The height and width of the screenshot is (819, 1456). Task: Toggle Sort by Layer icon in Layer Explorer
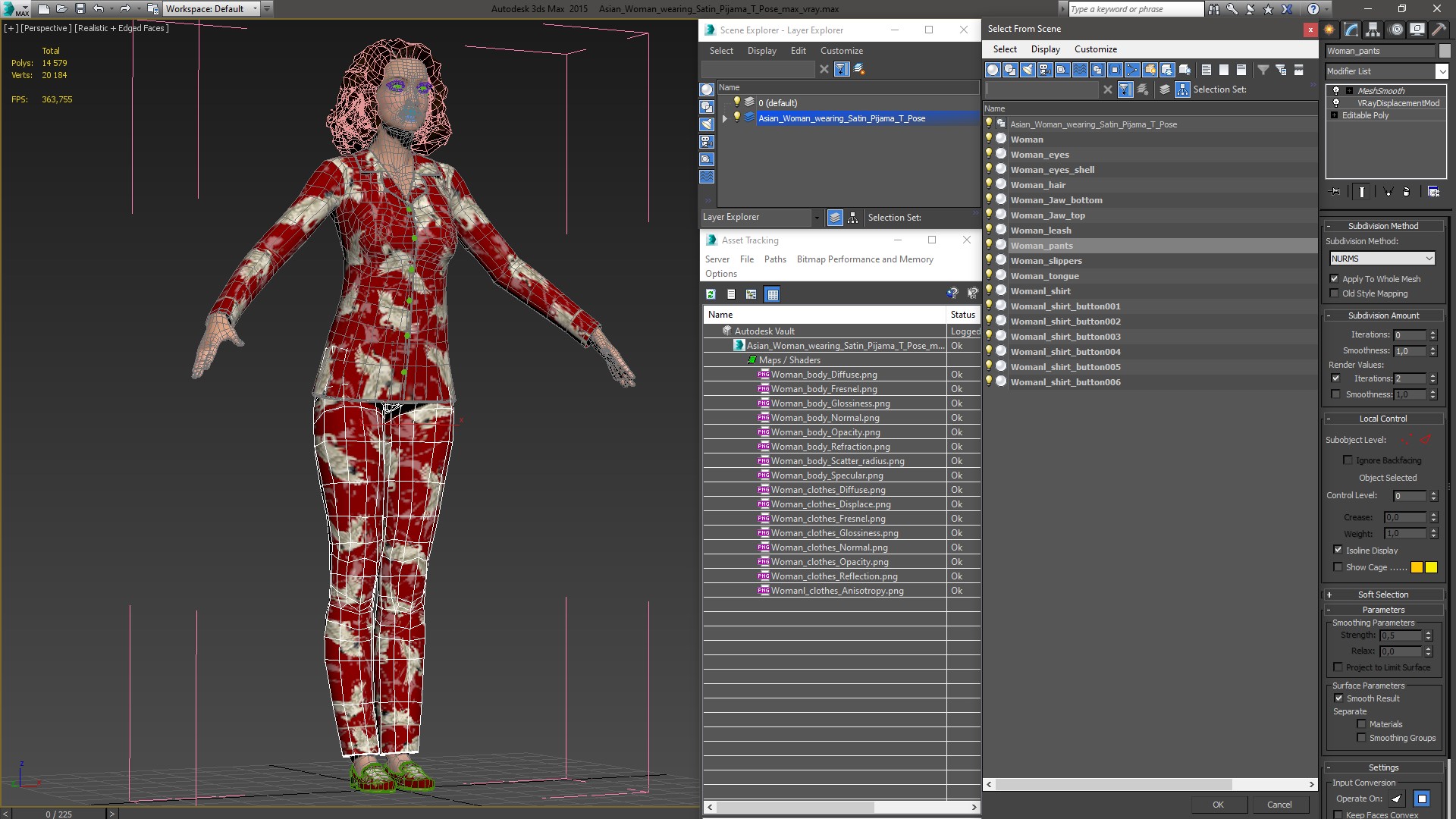[x=835, y=218]
